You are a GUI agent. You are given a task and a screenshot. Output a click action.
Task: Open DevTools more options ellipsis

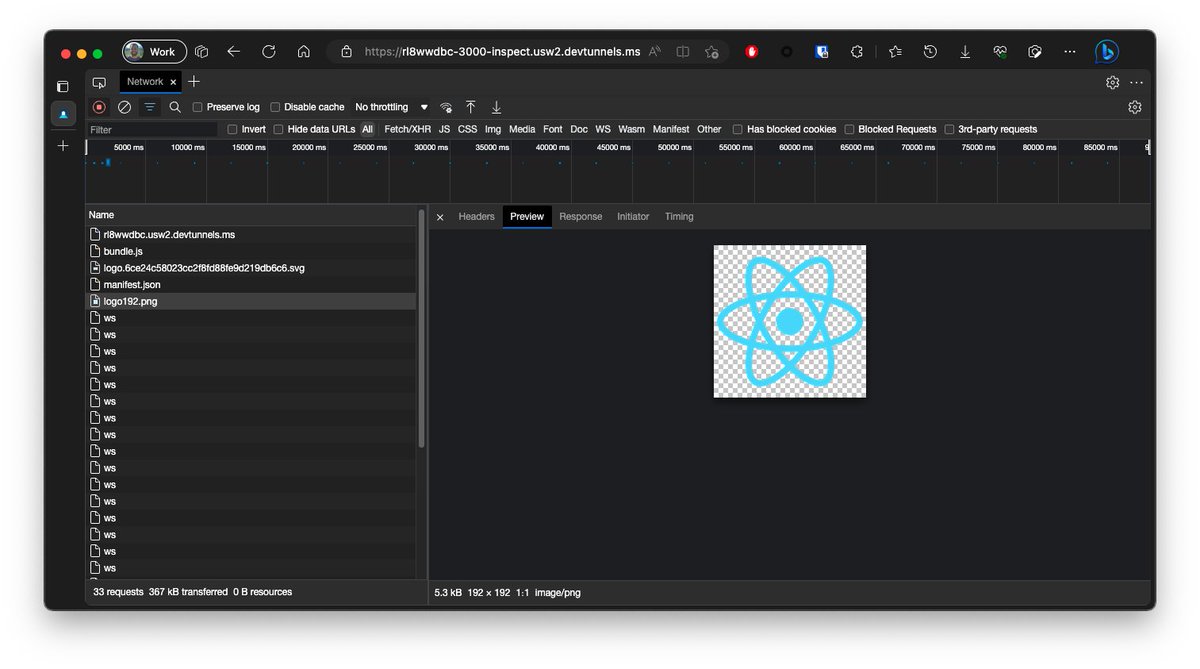(1136, 82)
